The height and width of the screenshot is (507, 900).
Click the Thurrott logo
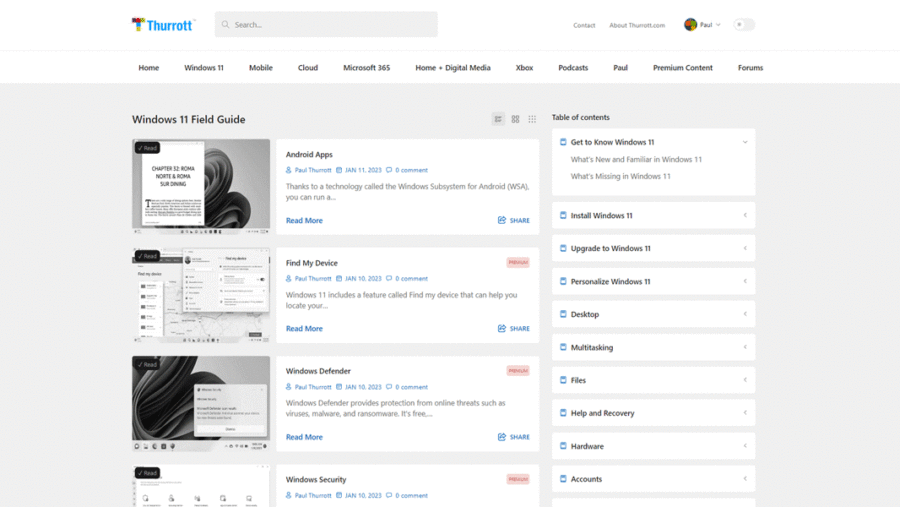[x=163, y=25]
